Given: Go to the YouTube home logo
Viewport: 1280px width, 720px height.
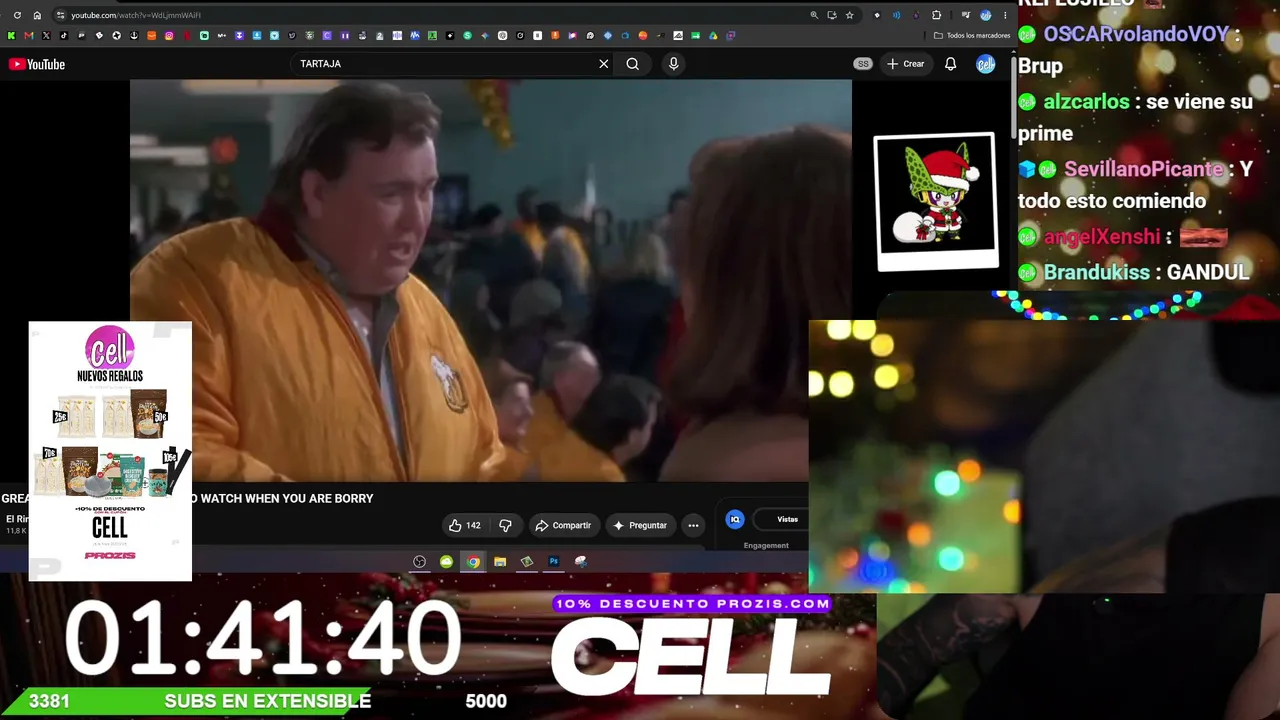Looking at the screenshot, I should (37, 64).
